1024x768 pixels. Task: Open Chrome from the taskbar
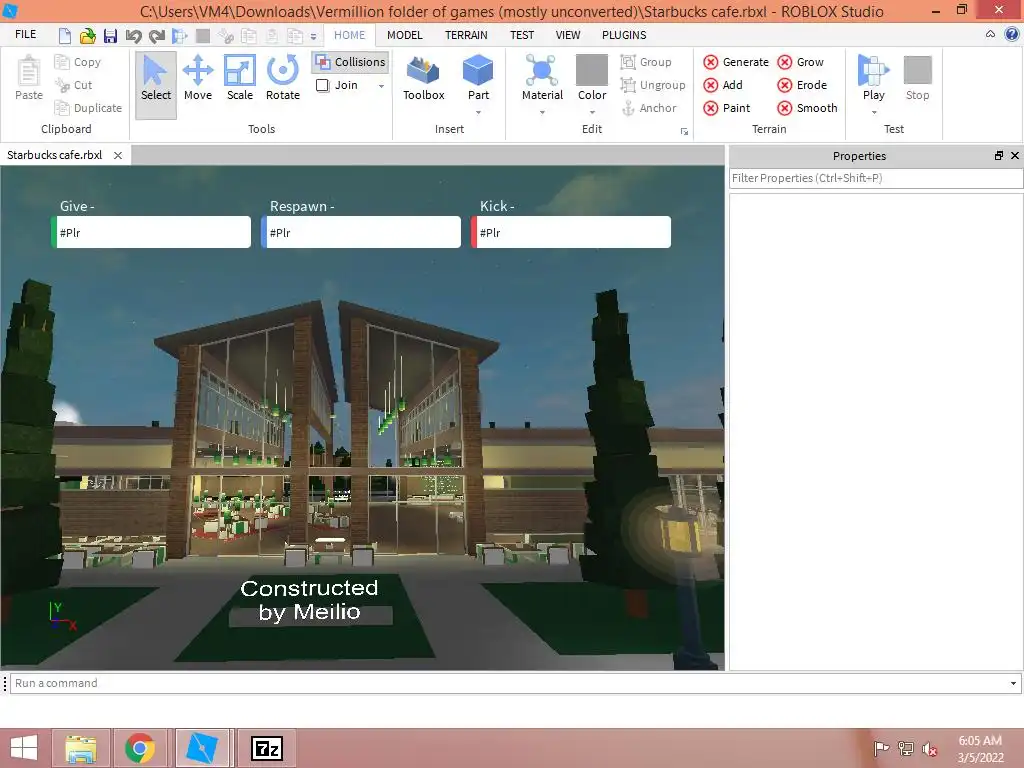point(140,748)
